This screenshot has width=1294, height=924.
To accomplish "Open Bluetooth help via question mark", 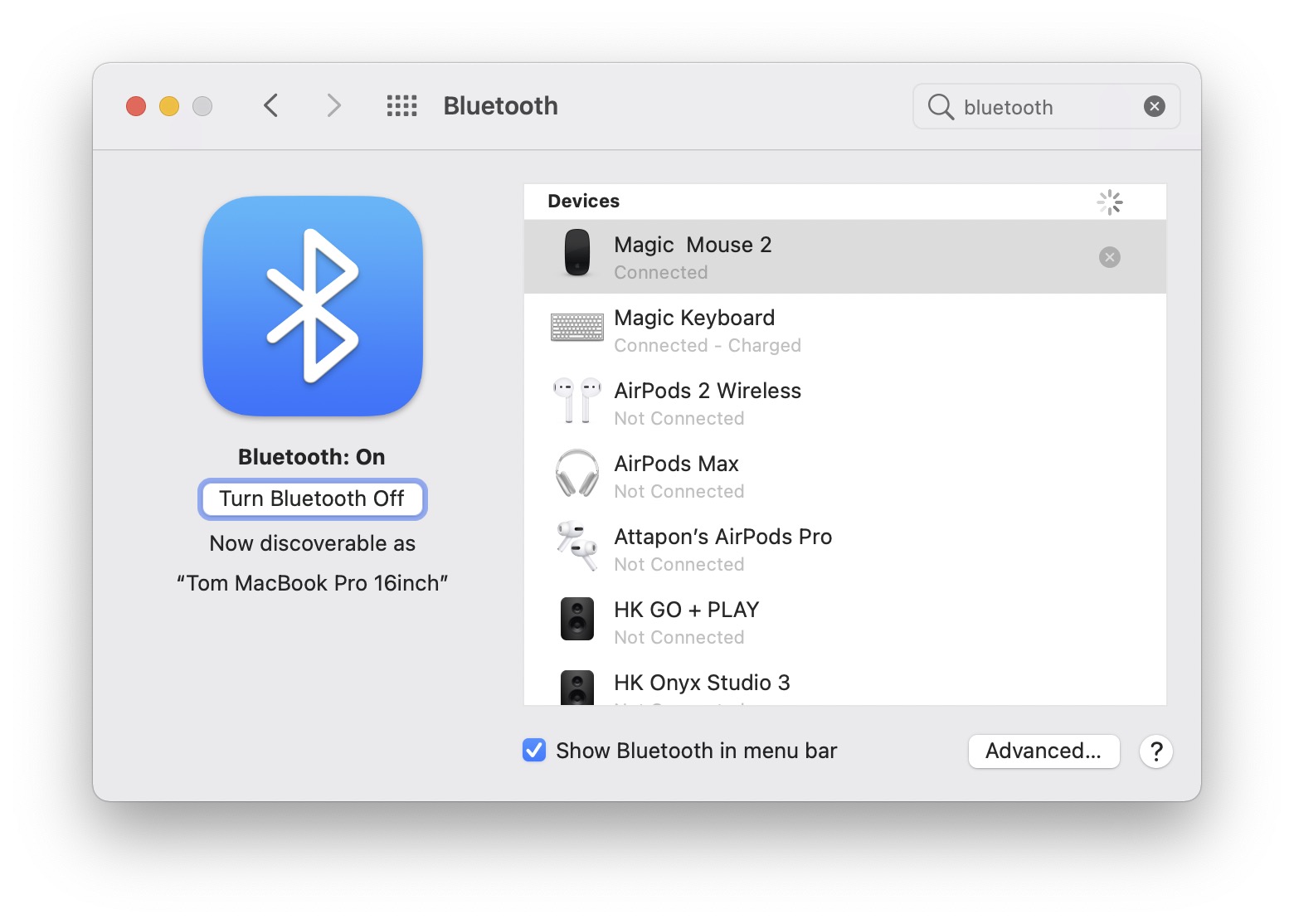I will (1156, 751).
